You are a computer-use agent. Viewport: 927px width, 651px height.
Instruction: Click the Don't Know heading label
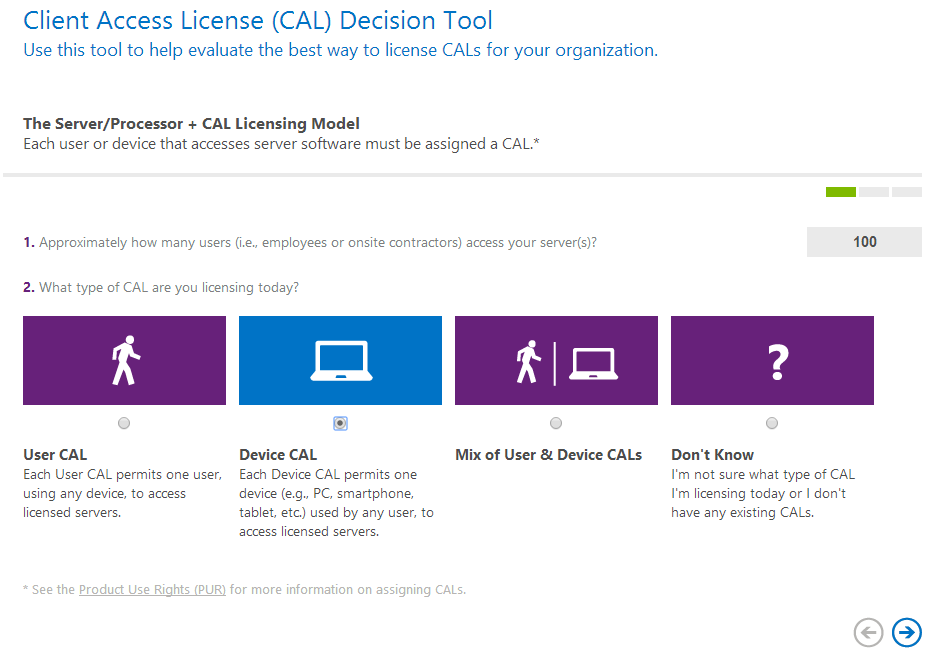712,455
